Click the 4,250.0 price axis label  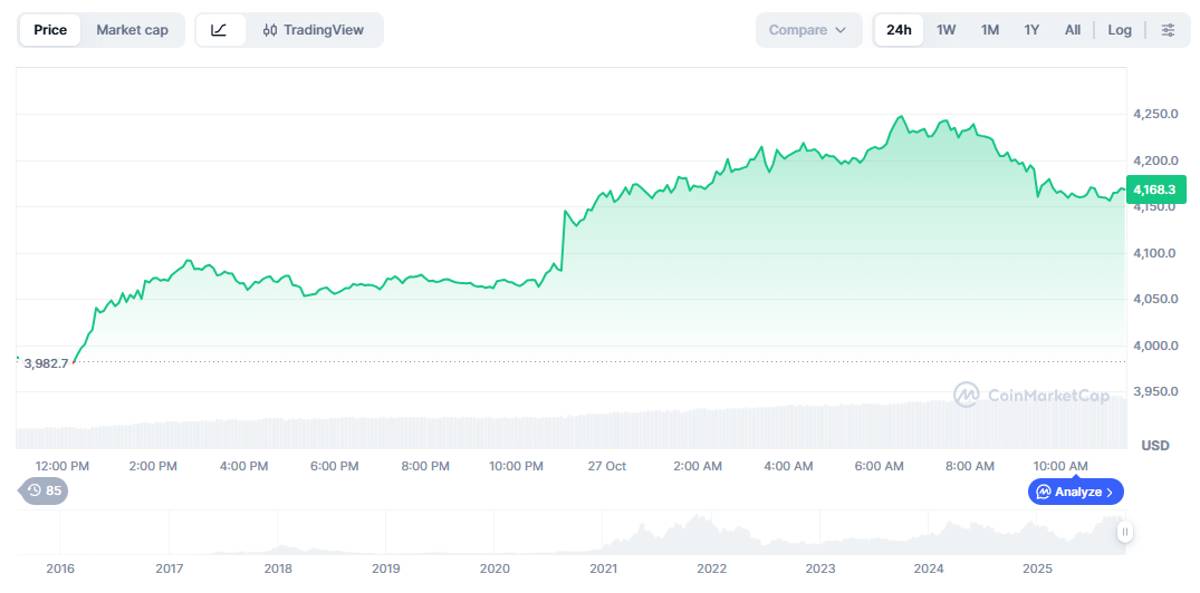(x=1155, y=114)
